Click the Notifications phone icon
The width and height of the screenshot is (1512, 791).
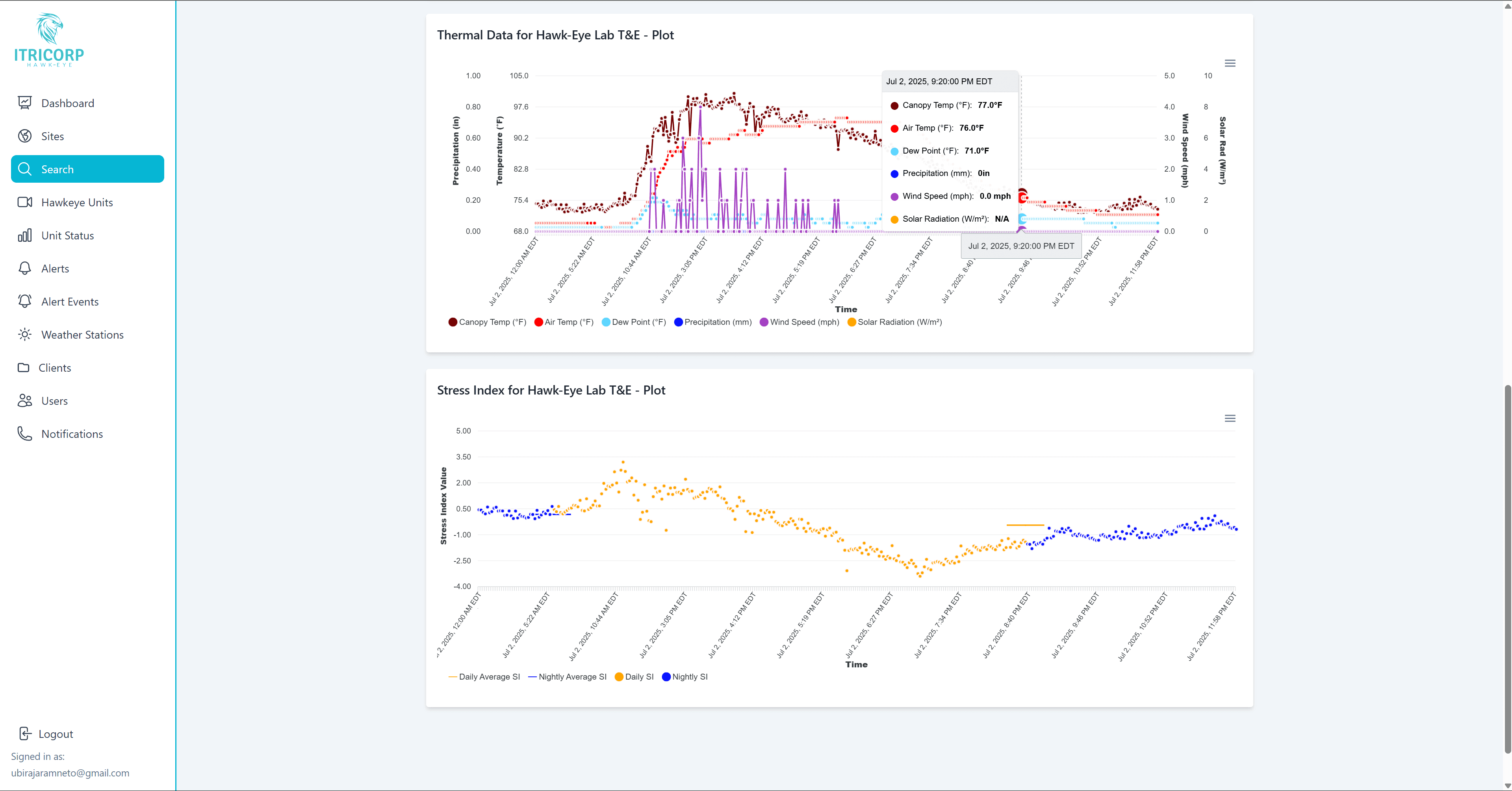[x=25, y=433]
